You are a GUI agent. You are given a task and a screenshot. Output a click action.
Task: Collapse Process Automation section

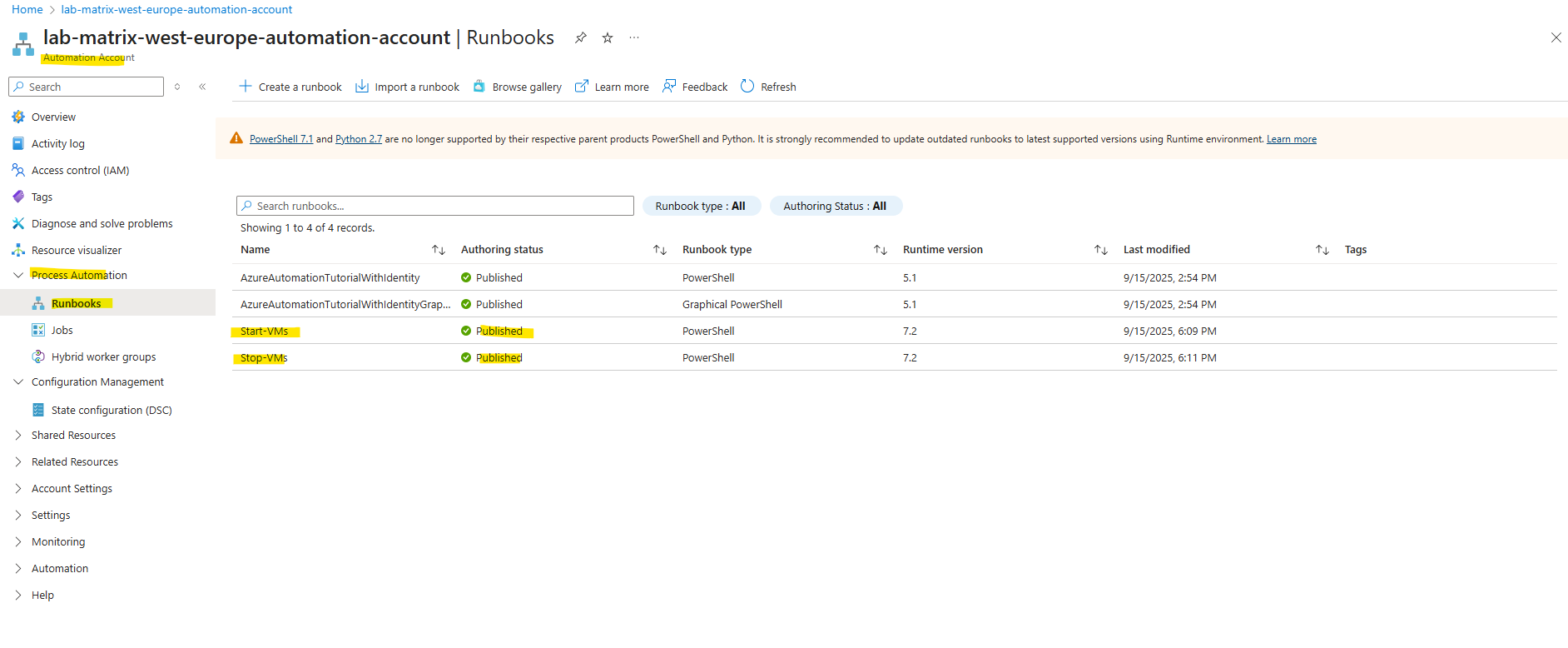tap(18, 276)
